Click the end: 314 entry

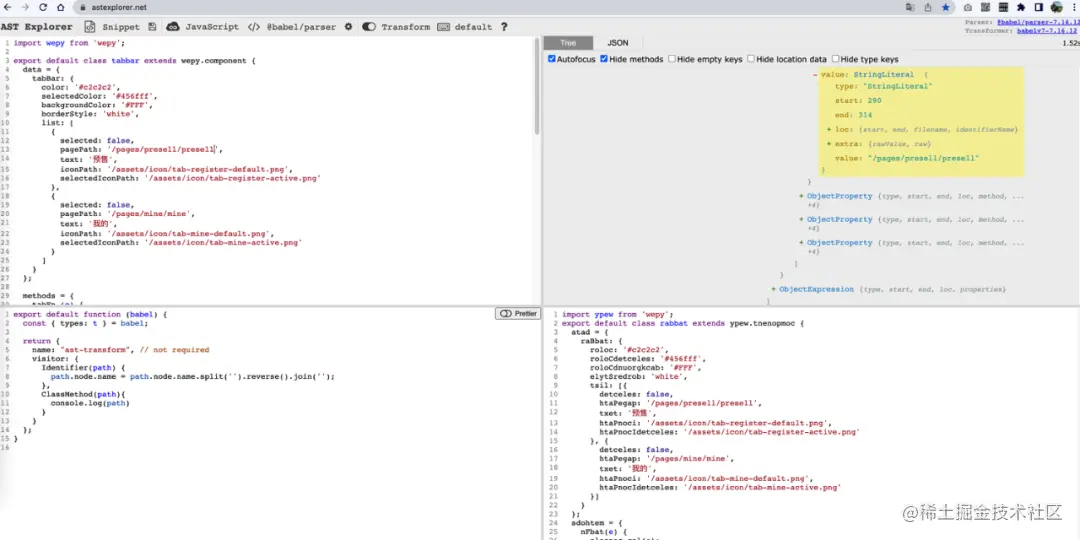tap(853, 115)
